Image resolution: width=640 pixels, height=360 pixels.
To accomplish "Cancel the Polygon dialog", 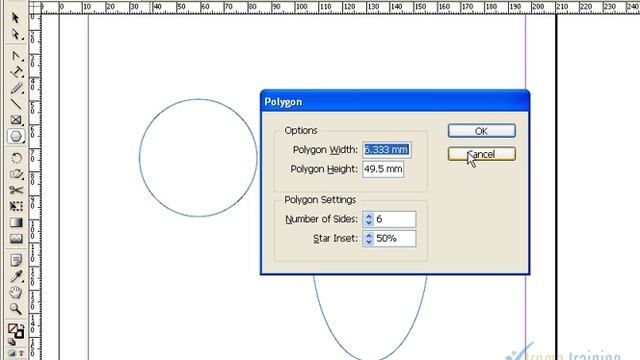I will (x=482, y=154).
